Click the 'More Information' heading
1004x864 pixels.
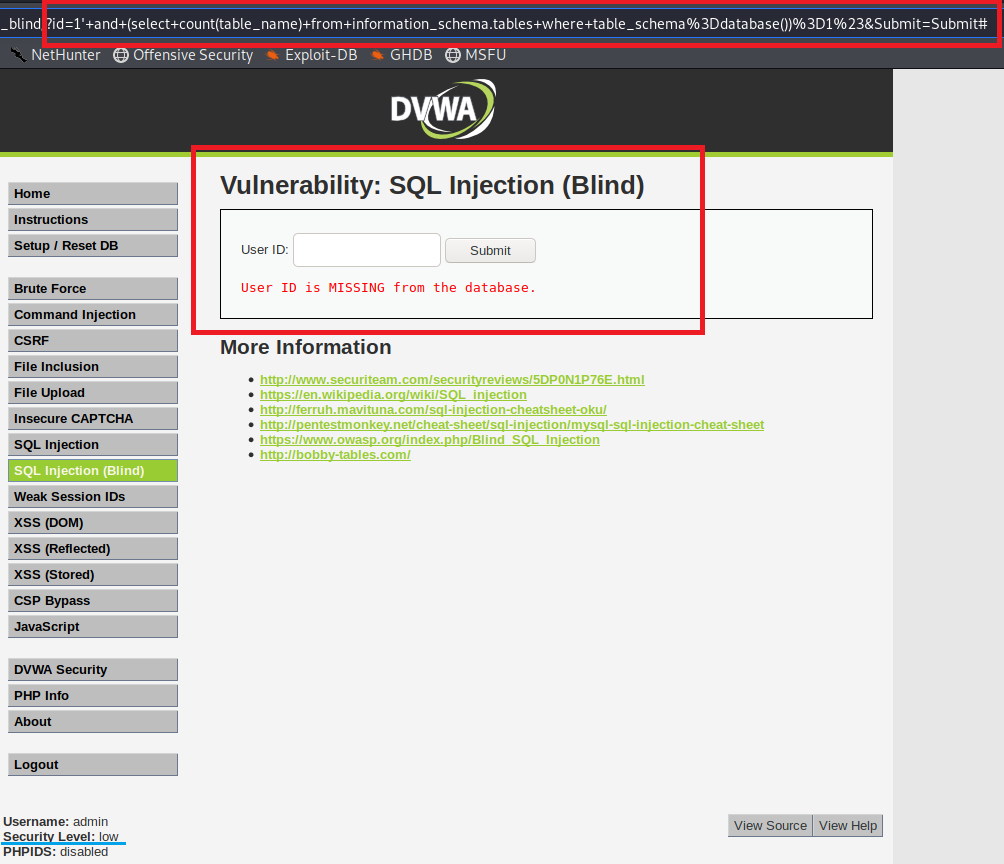[x=305, y=347]
